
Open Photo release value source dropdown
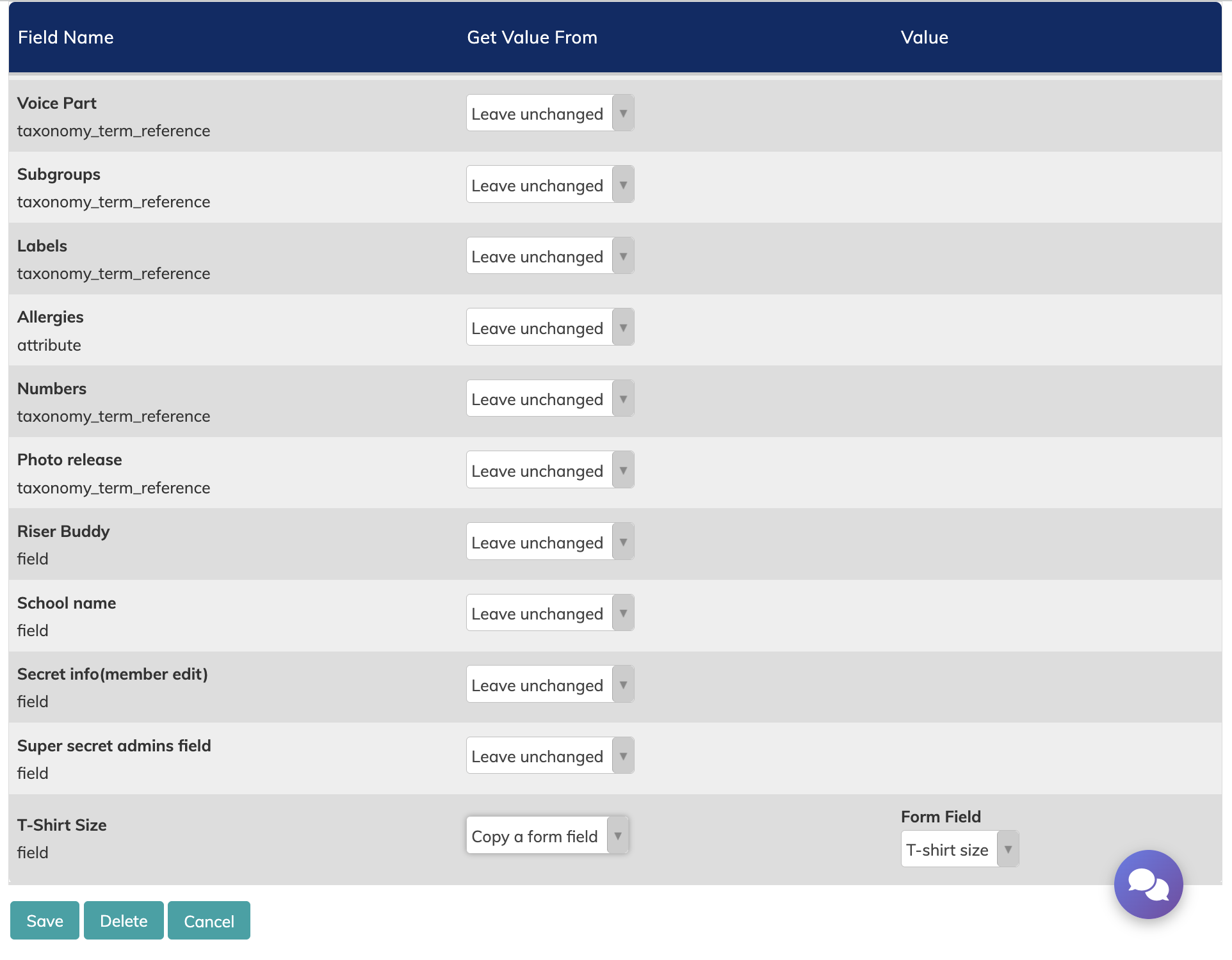[x=549, y=470]
